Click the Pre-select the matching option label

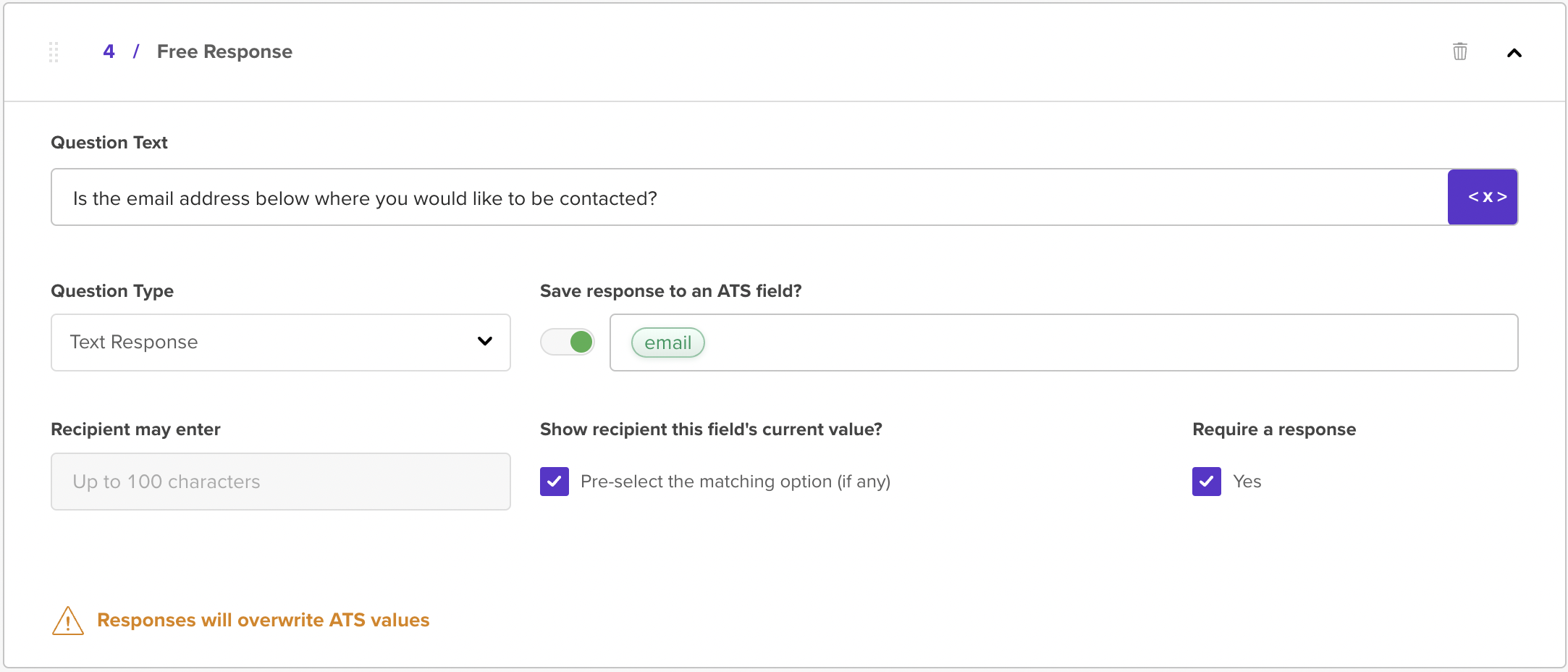click(735, 482)
